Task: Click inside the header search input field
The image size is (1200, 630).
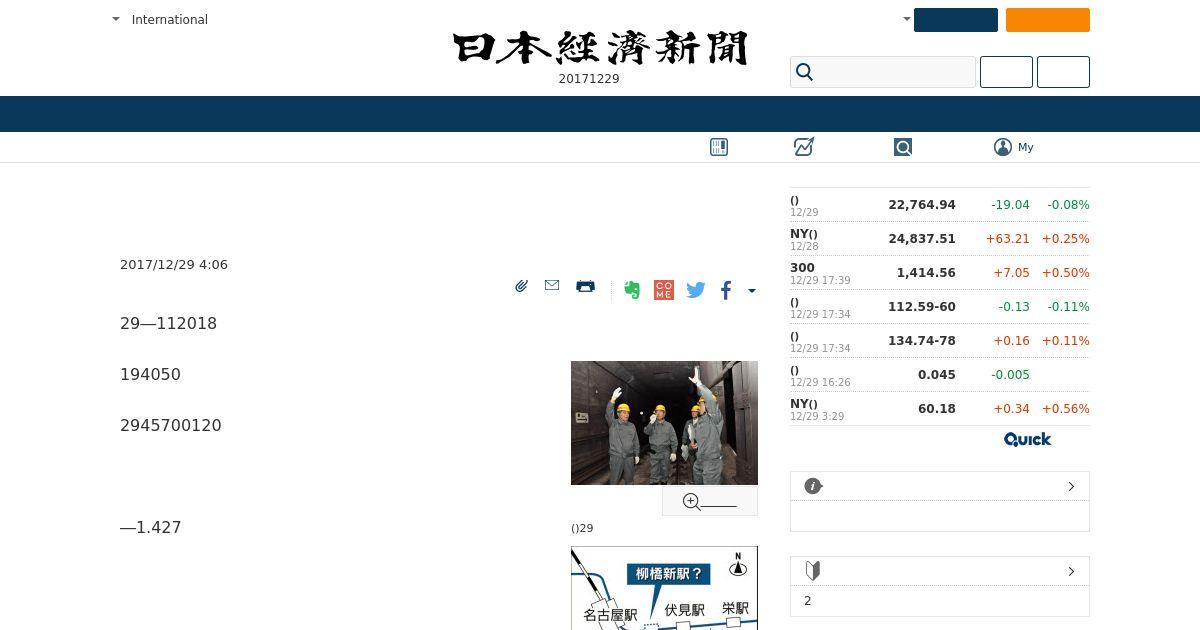Action: click(883, 72)
